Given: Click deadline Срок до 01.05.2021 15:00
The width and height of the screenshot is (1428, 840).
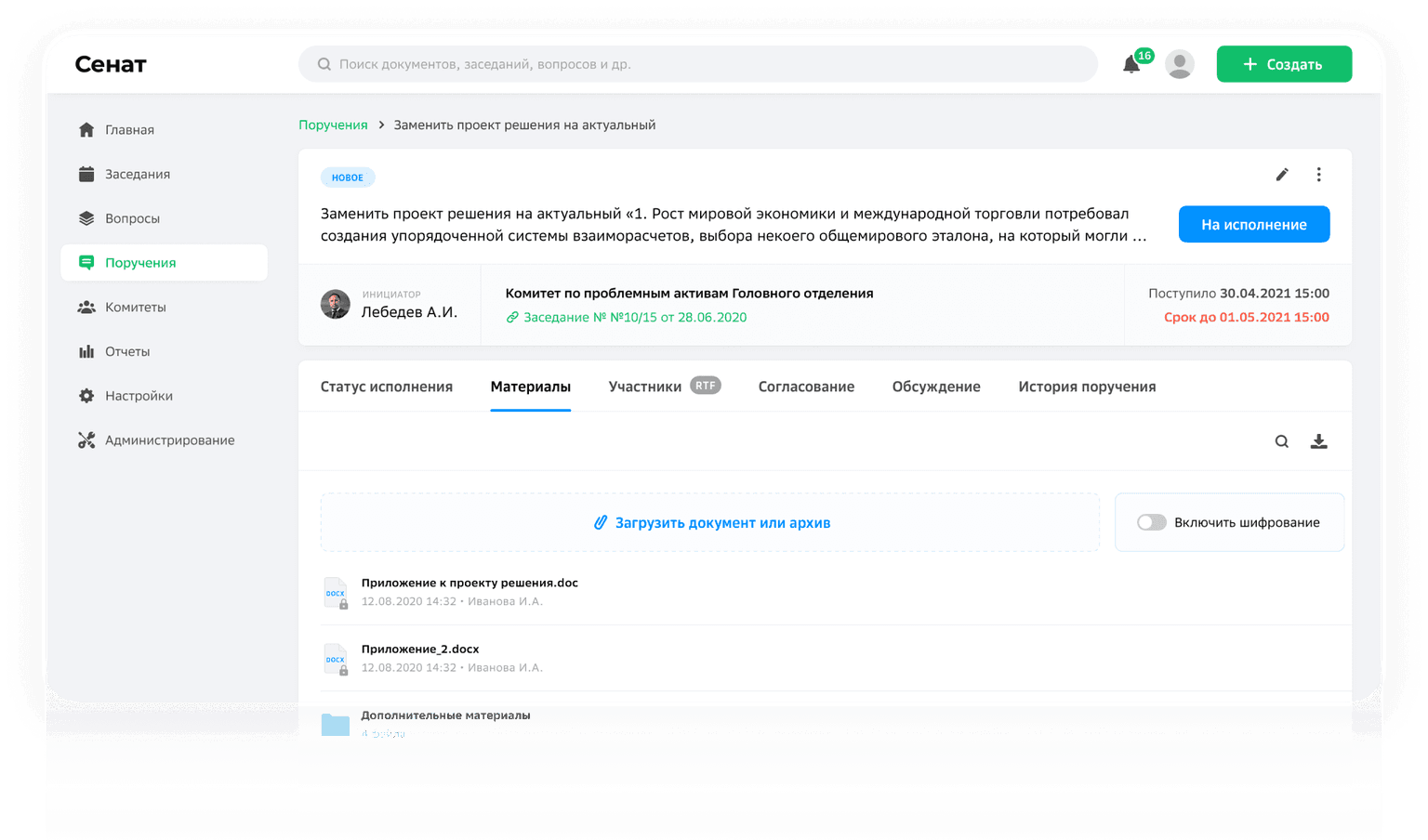Looking at the screenshot, I should pyautogui.click(x=1246, y=317).
